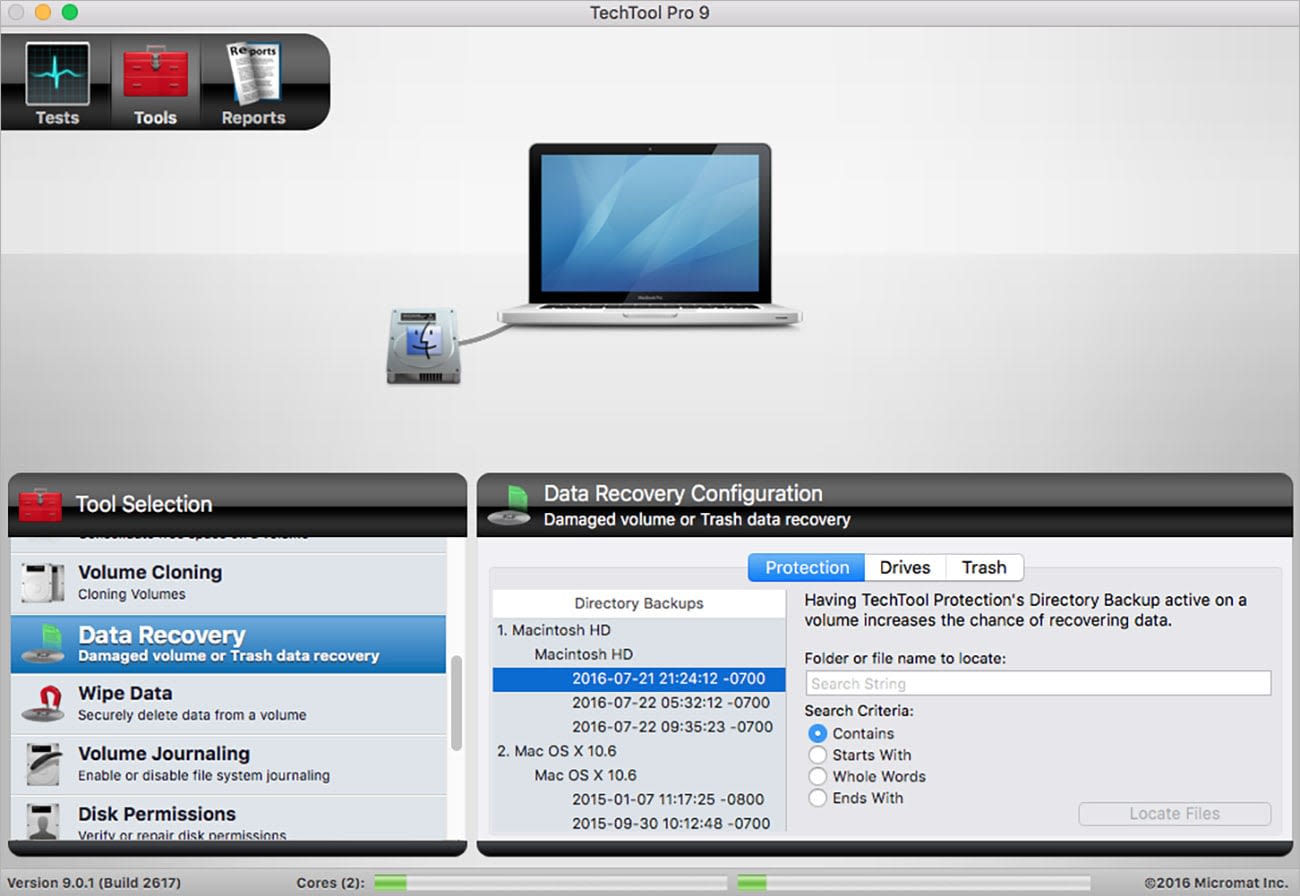Close the TechTool Pro 9 window

pyautogui.click(x=17, y=13)
